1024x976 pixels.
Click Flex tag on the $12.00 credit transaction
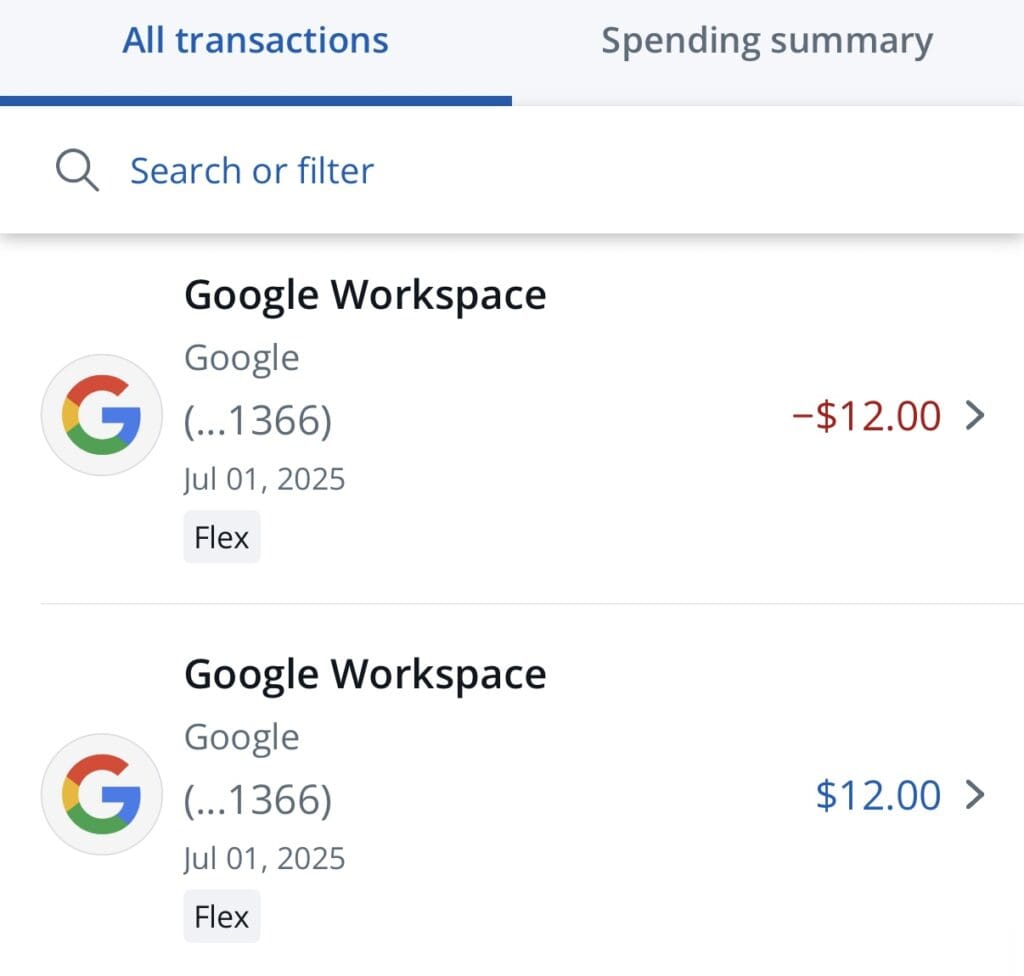pos(221,916)
